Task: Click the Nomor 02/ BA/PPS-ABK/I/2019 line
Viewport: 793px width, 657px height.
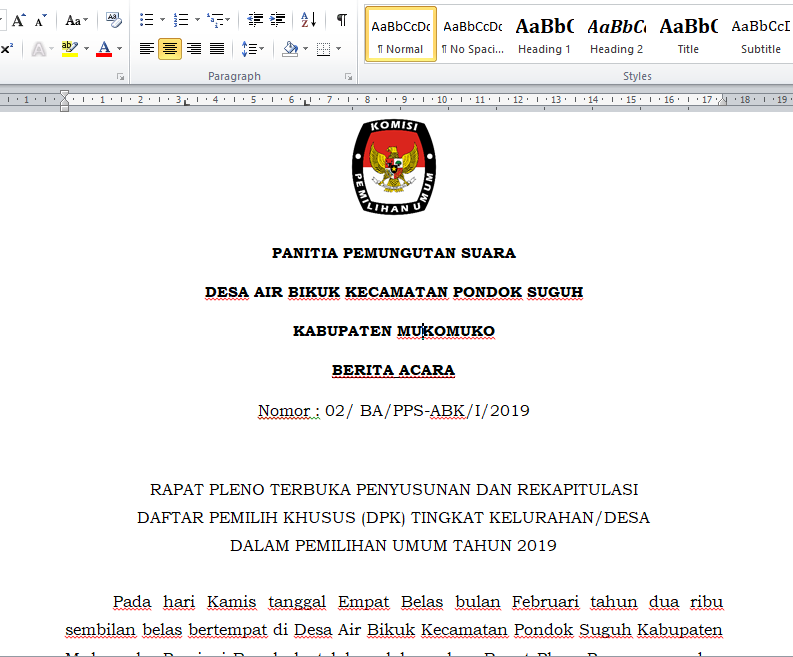Action: coord(394,410)
